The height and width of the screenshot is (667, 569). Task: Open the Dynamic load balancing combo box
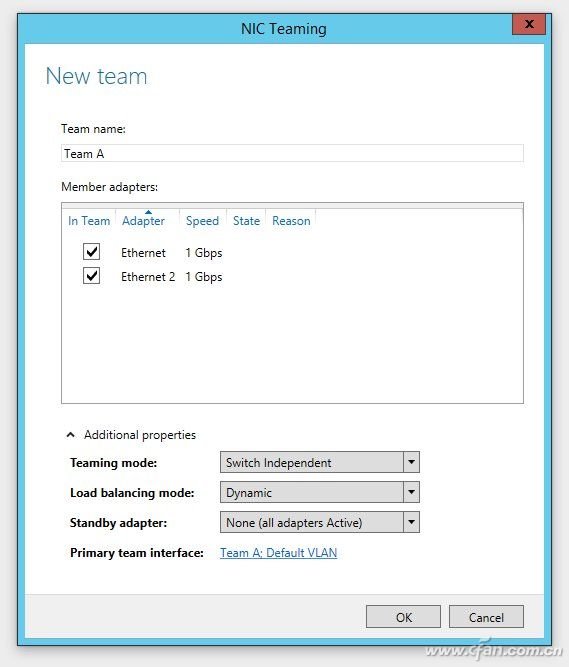point(320,492)
